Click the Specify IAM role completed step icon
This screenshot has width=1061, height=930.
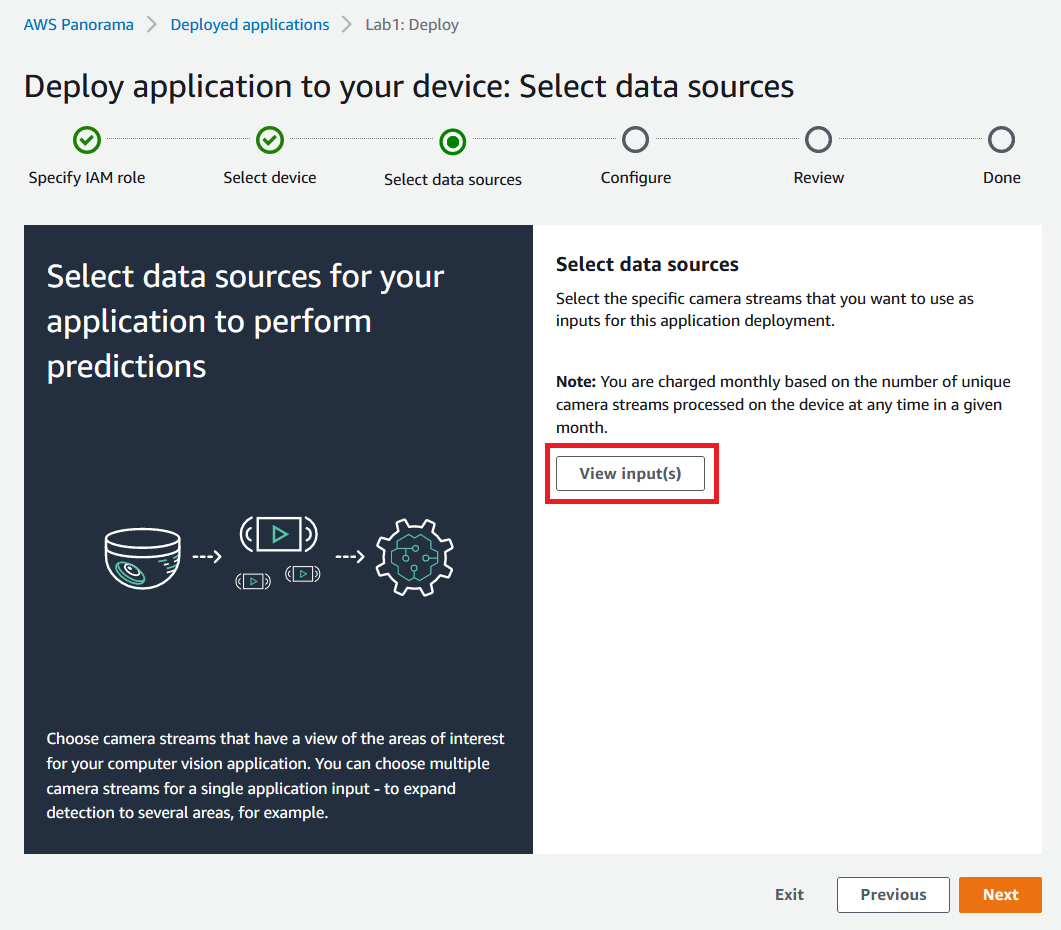tap(87, 141)
